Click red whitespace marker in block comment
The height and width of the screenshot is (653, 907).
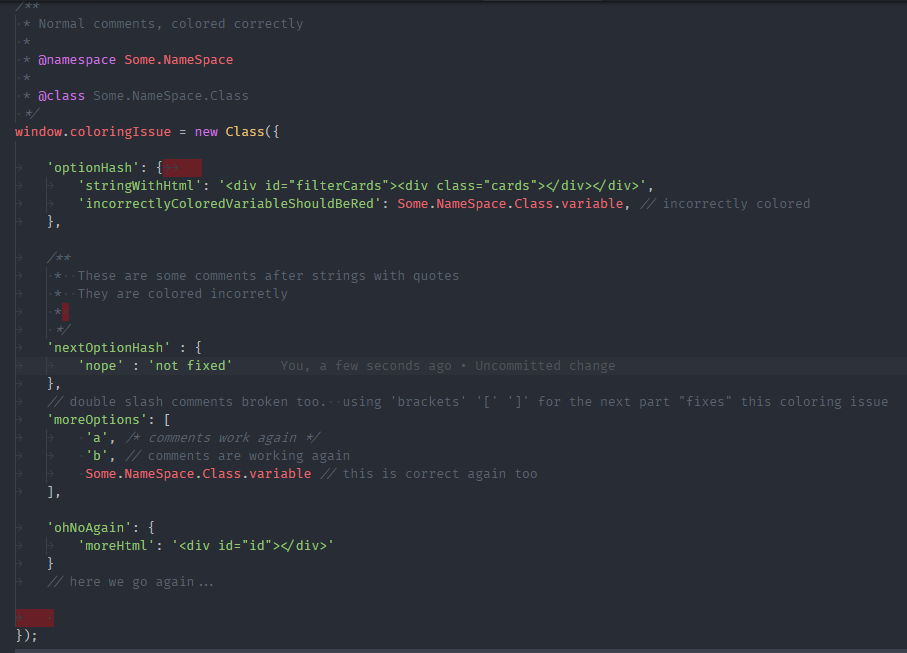[x=65, y=312]
